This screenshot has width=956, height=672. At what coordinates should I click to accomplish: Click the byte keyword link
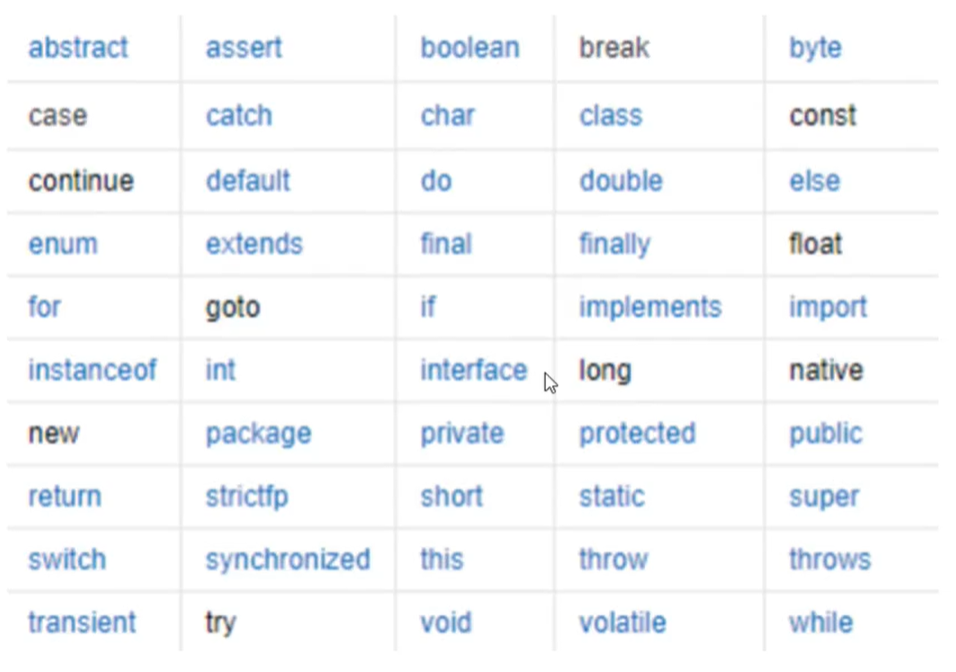815,49
